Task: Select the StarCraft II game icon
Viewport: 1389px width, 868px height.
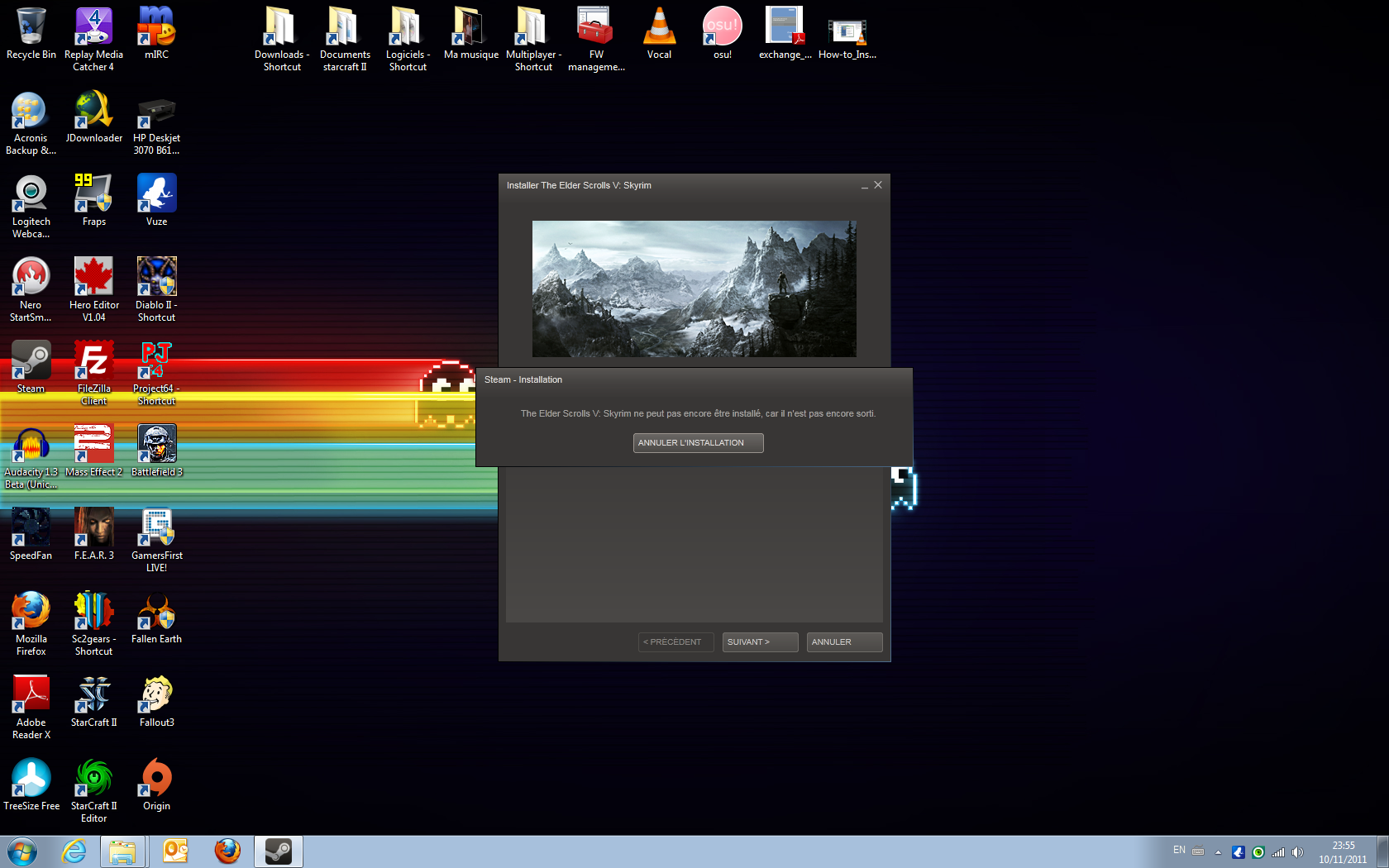Action: [x=94, y=703]
